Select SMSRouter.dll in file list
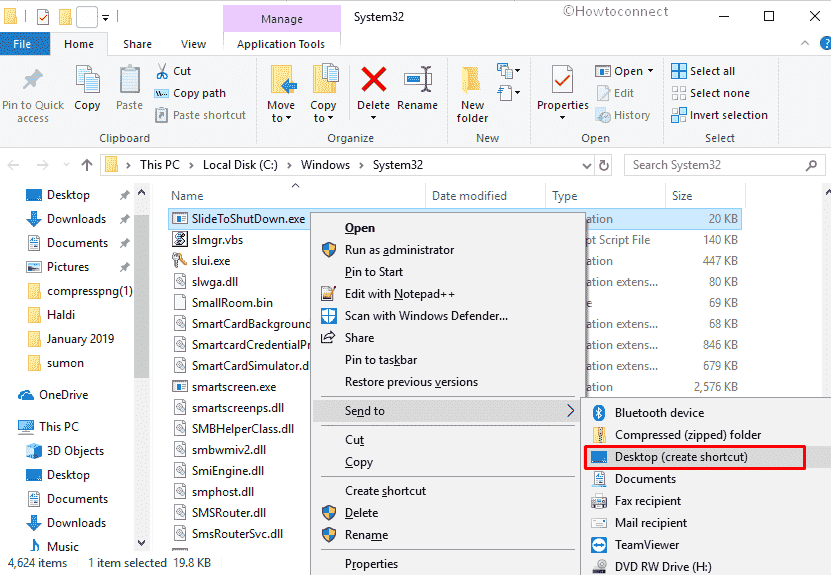The height and width of the screenshot is (575, 831). pyautogui.click(x=219, y=513)
